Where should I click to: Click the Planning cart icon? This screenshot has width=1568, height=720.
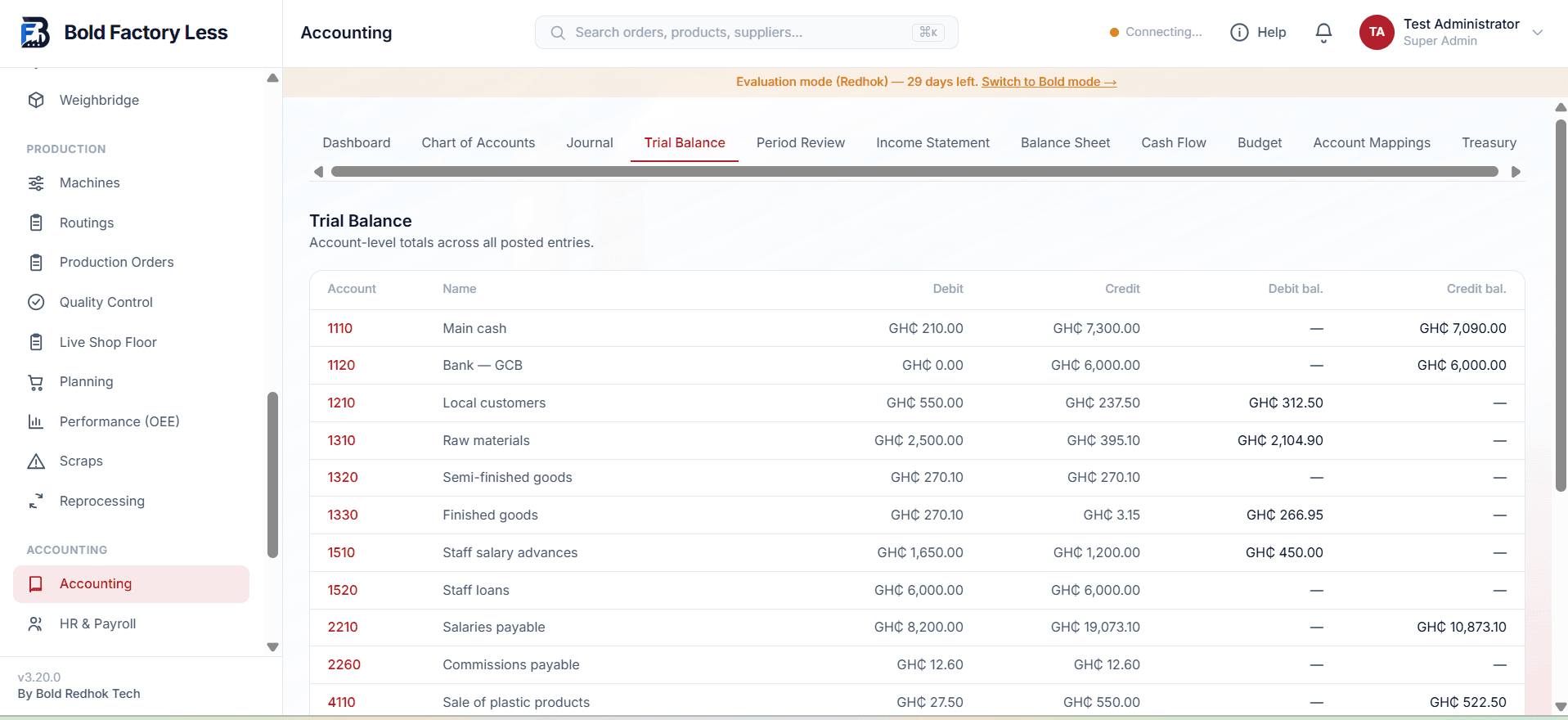36,382
